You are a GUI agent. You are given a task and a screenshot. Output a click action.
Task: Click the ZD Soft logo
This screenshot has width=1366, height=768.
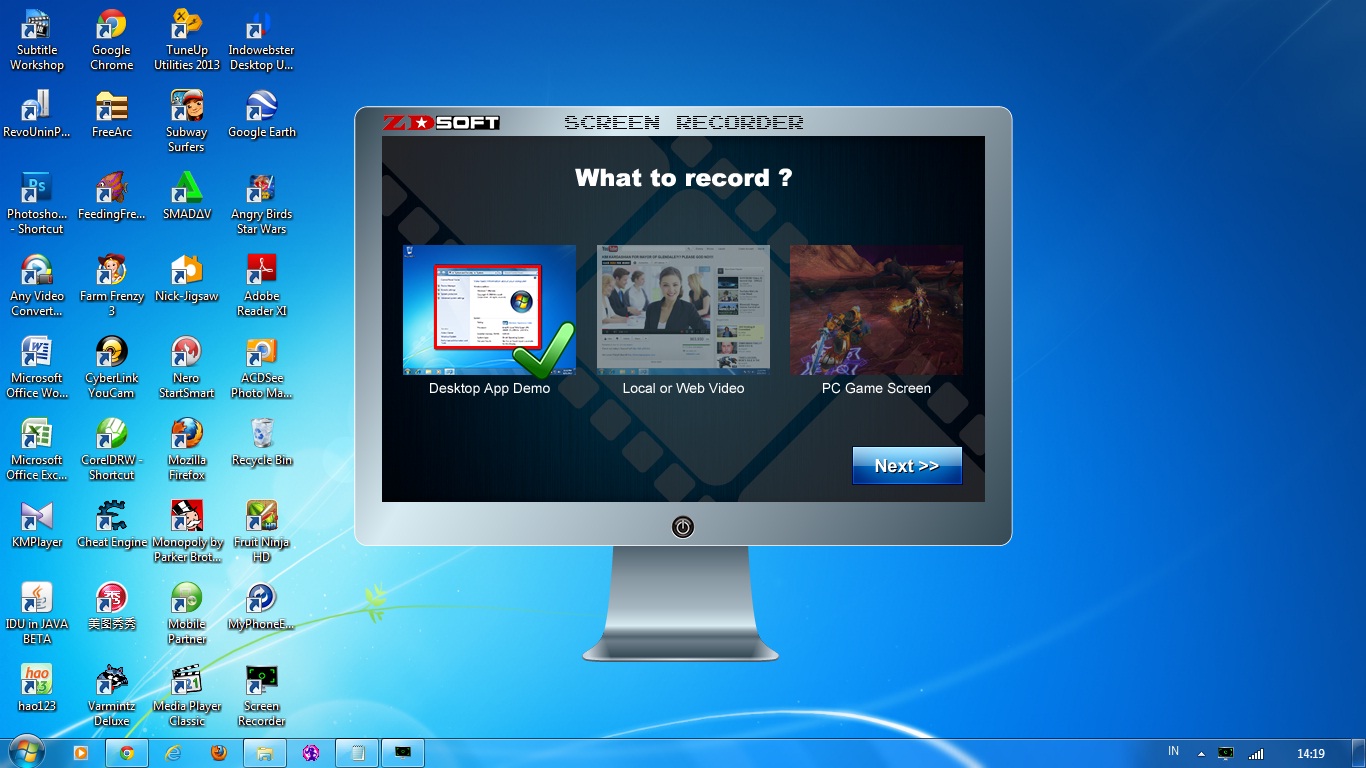coord(441,123)
